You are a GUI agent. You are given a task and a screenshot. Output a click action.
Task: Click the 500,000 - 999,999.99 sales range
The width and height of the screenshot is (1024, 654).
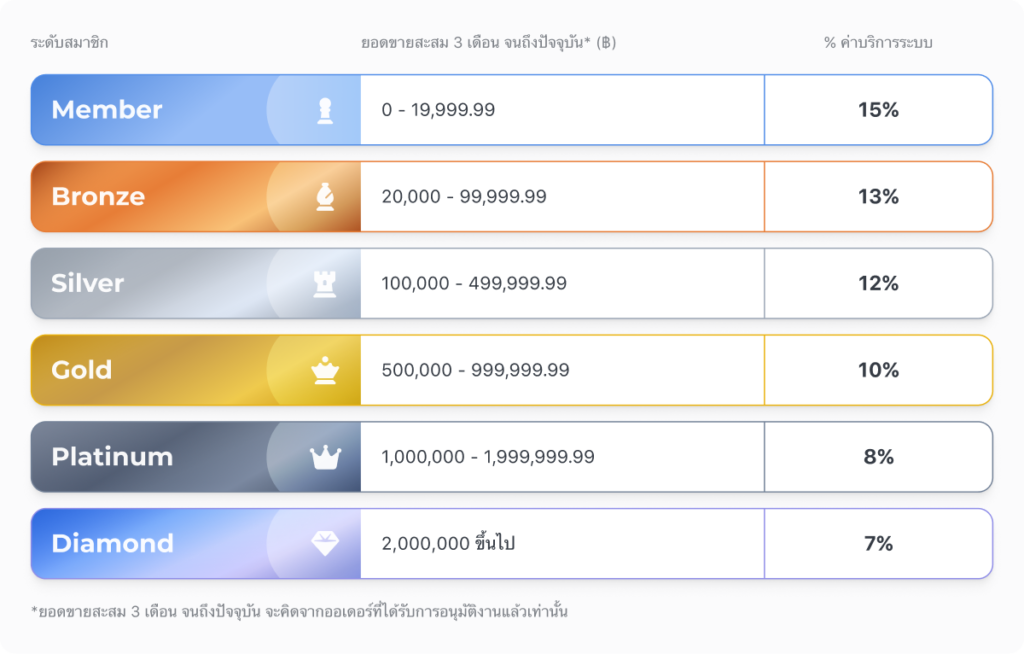tap(475, 371)
